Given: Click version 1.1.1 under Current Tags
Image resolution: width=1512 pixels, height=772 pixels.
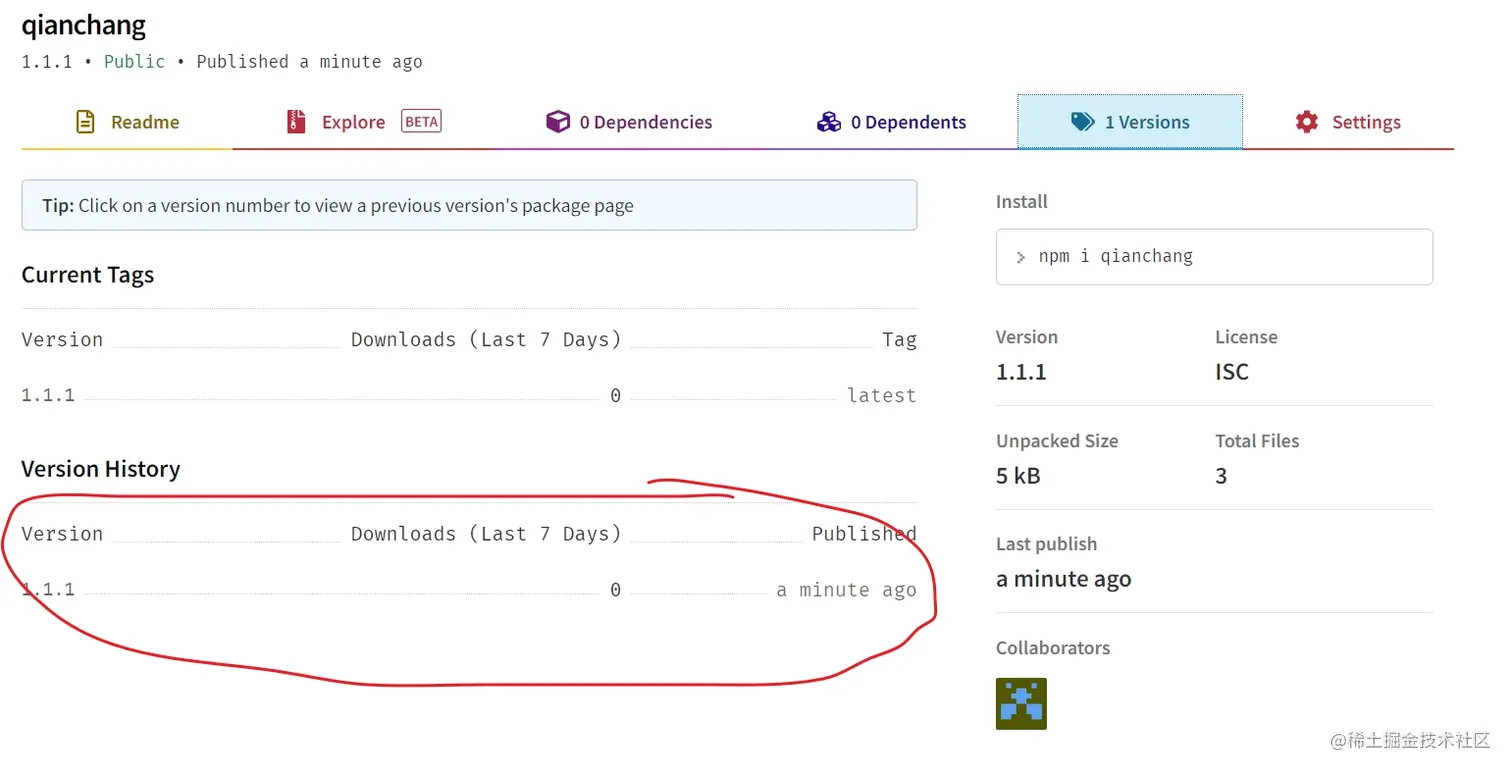Looking at the screenshot, I should (47, 394).
